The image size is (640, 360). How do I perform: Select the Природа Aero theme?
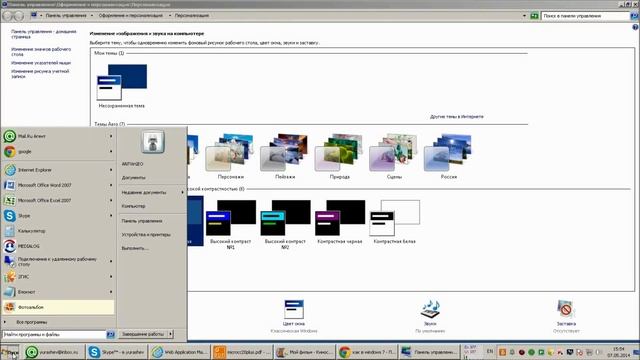(340, 156)
